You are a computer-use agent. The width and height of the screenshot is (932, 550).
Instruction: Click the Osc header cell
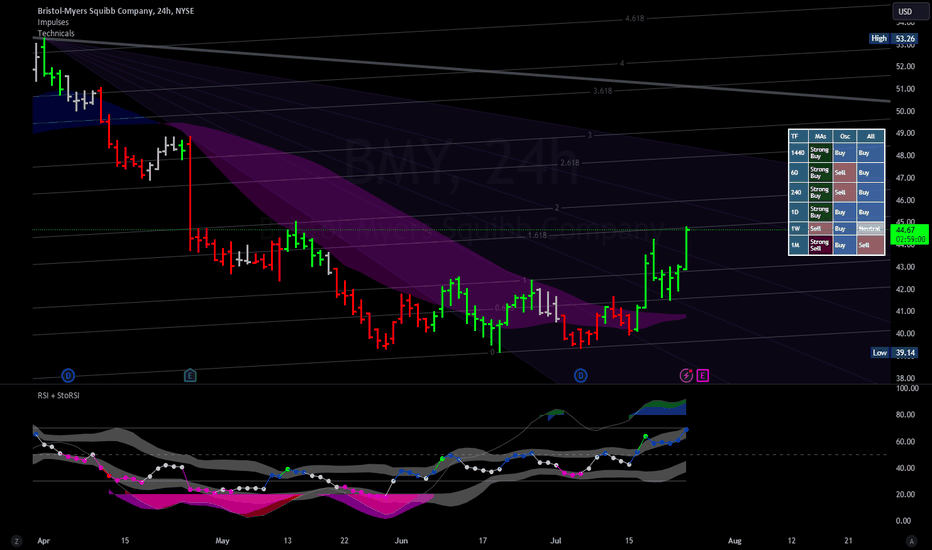pos(845,136)
